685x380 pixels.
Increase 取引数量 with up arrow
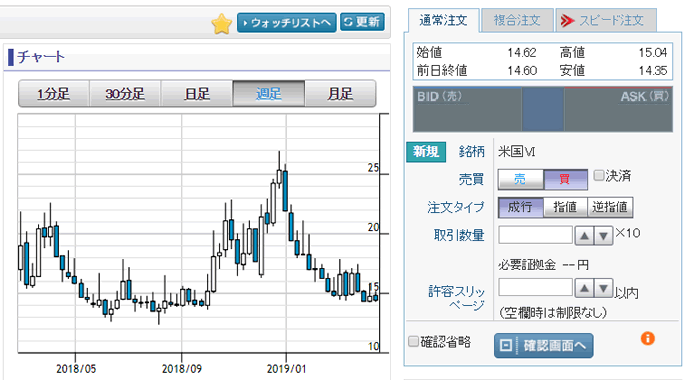[x=584, y=236]
